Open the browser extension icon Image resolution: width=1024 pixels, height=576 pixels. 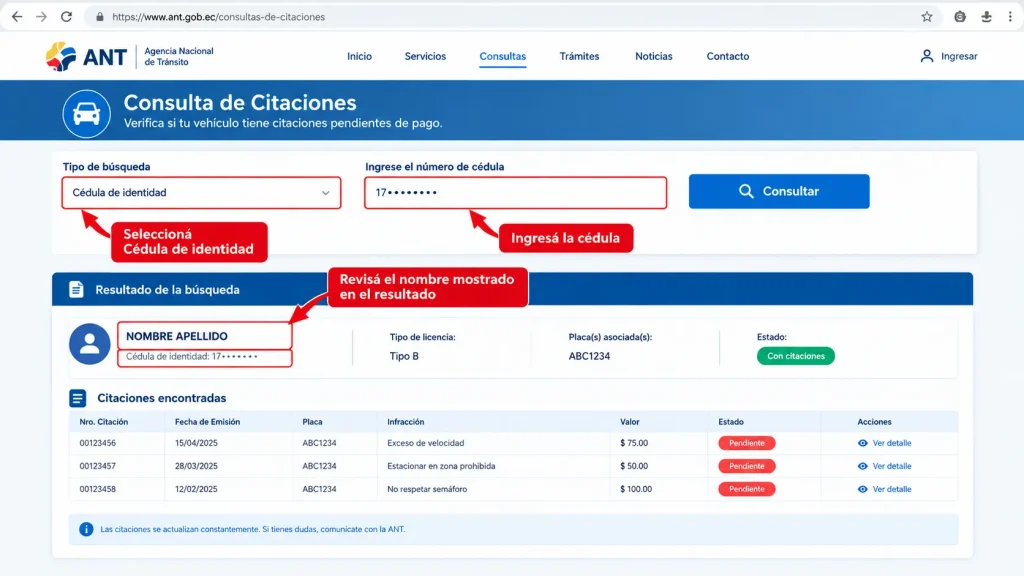tap(960, 17)
